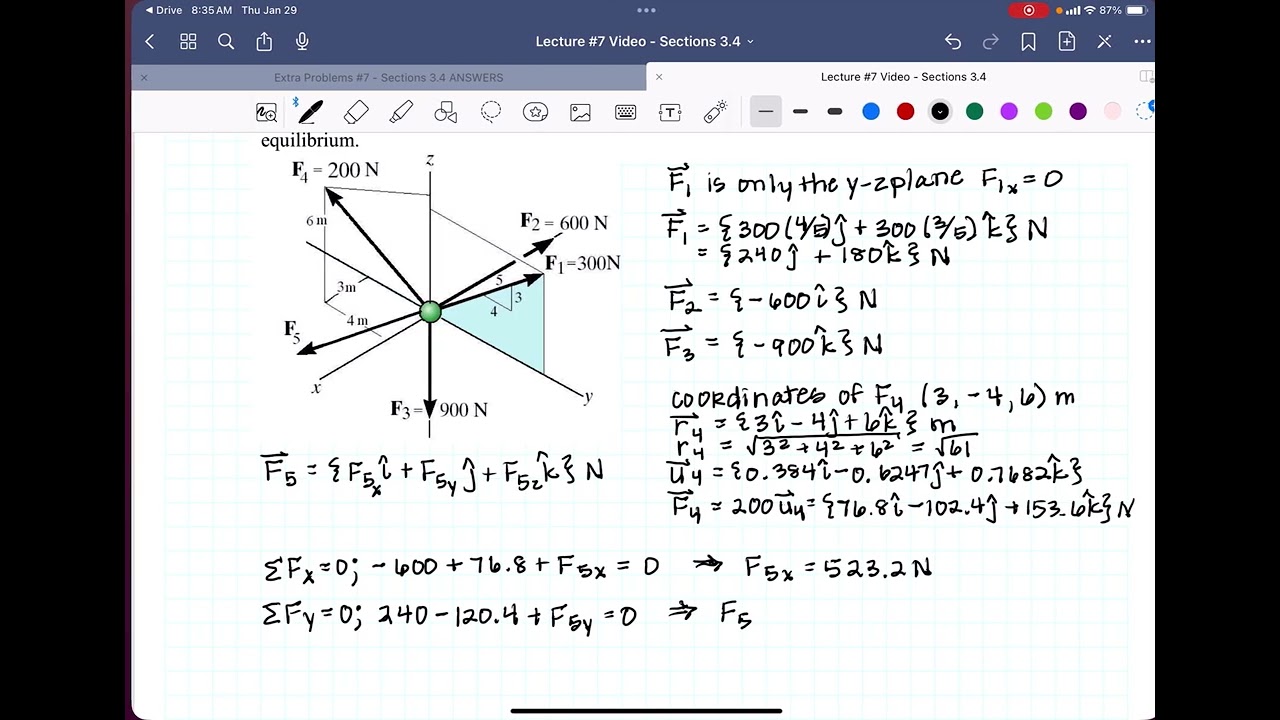This screenshot has height=720, width=1280.
Task: Select the laser pointer tool
Action: point(715,112)
